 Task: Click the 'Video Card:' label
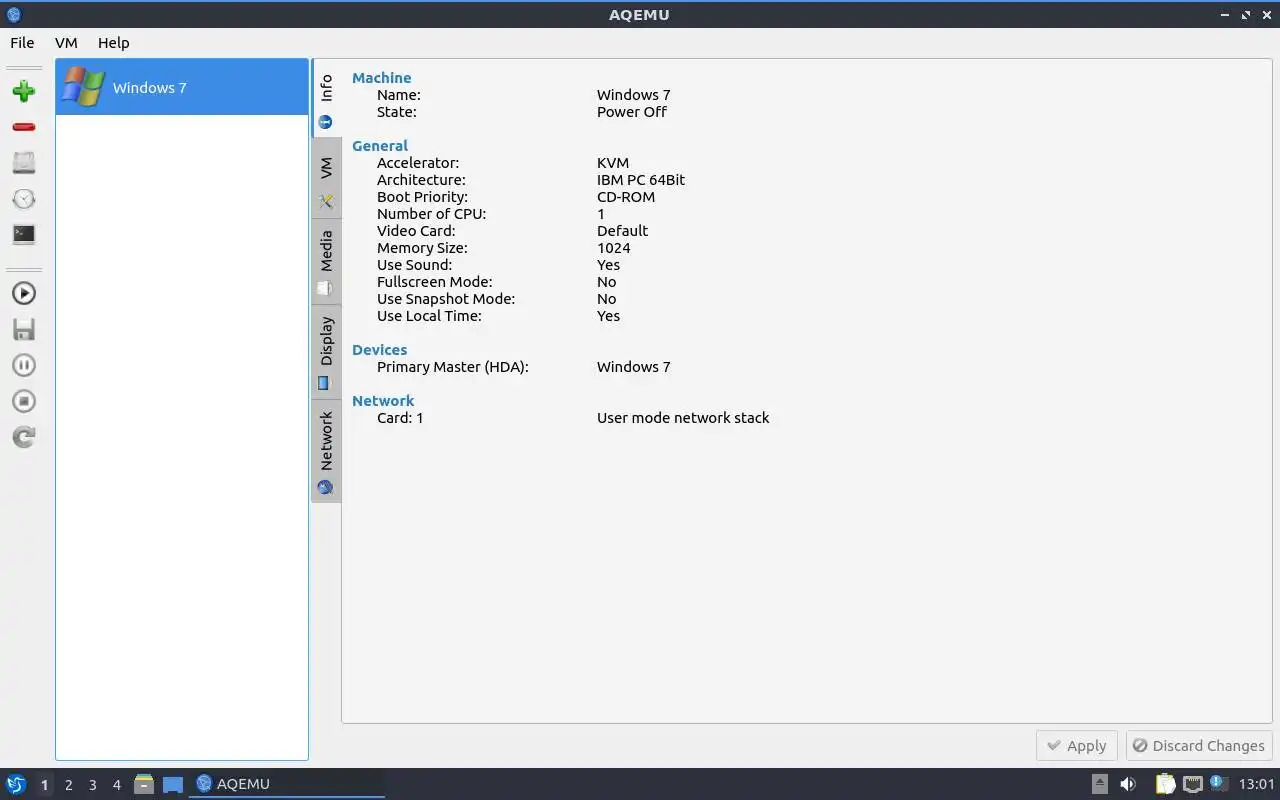(416, 231)
